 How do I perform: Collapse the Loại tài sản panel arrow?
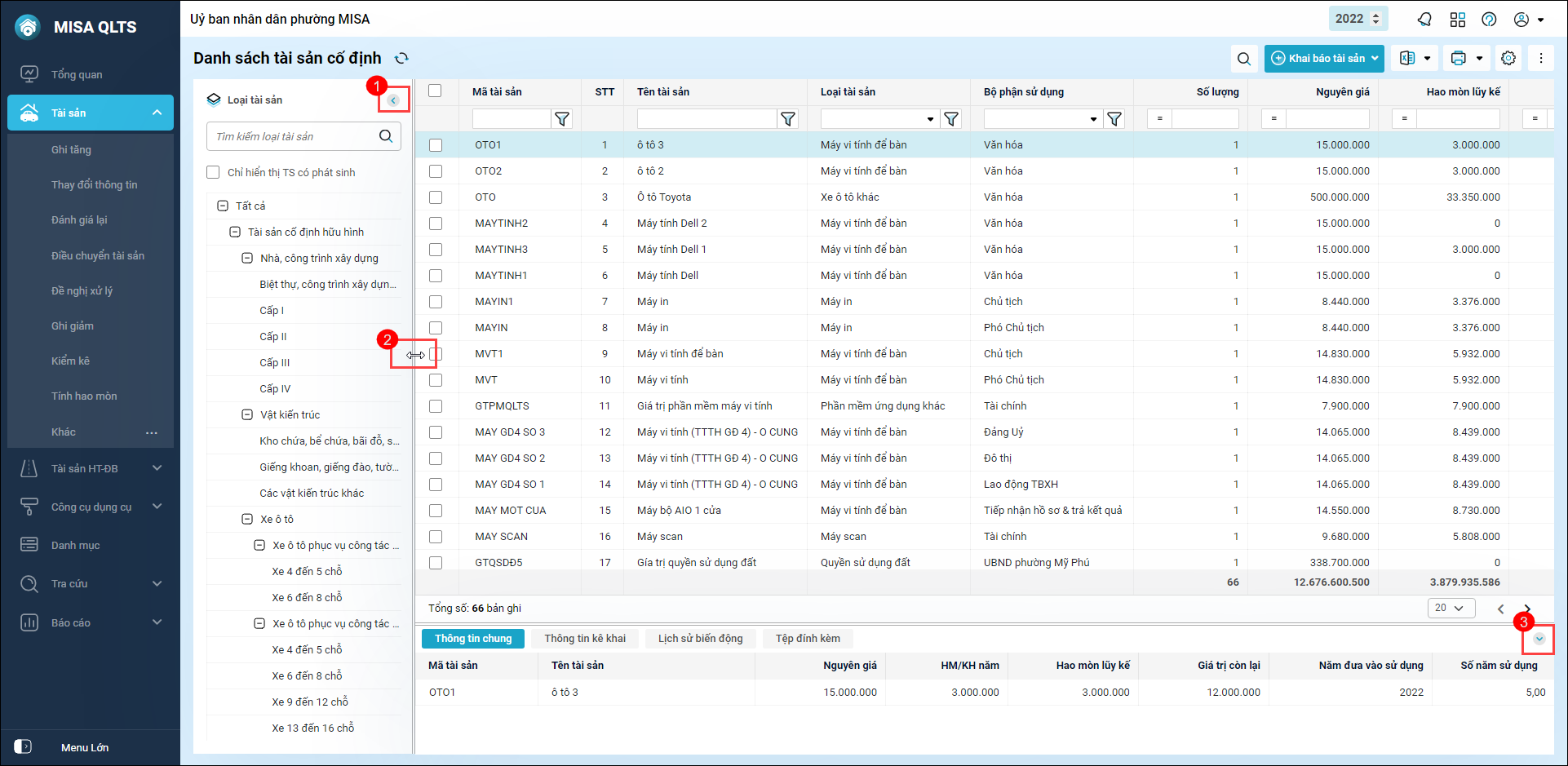coord(393,100)
